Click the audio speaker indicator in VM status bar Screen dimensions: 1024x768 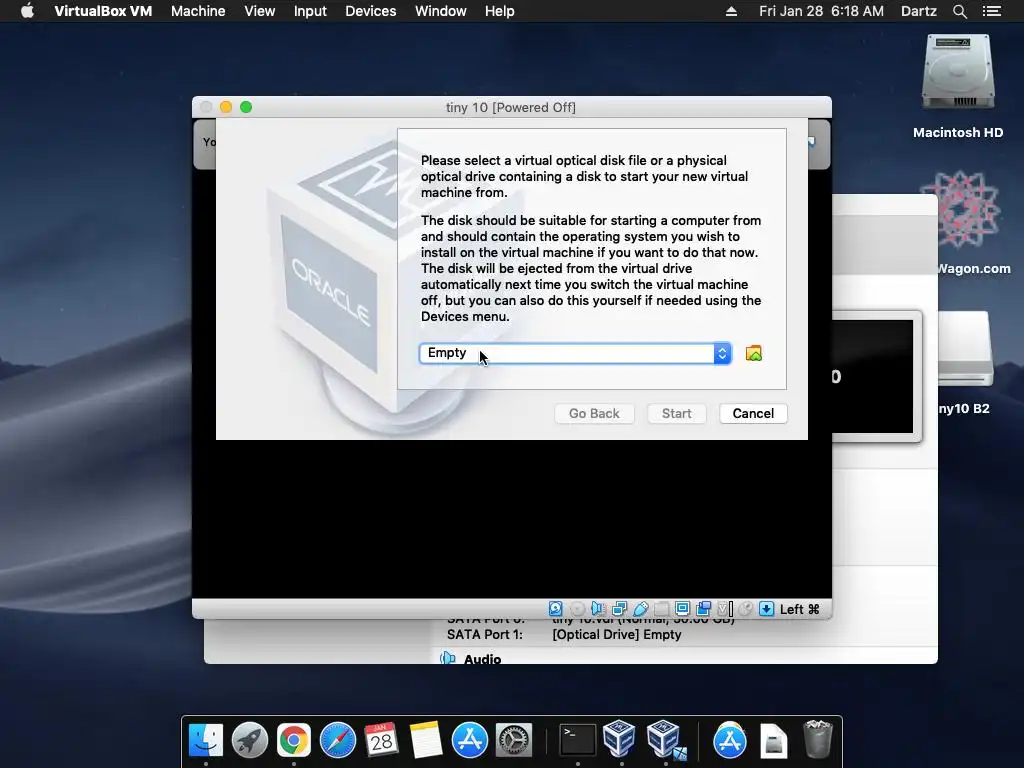pos(598,609)
